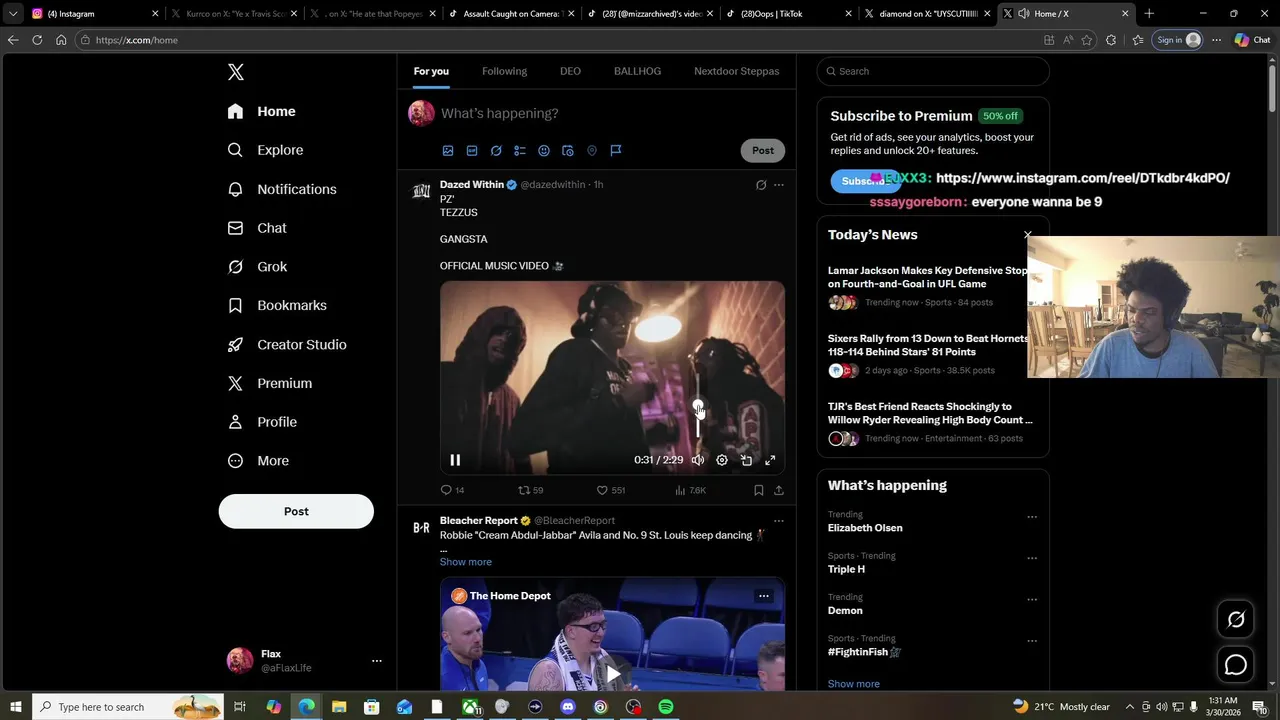1280x720 pixels.
Task: Toggle picture-in-picture on video
Action: [746, 460]
